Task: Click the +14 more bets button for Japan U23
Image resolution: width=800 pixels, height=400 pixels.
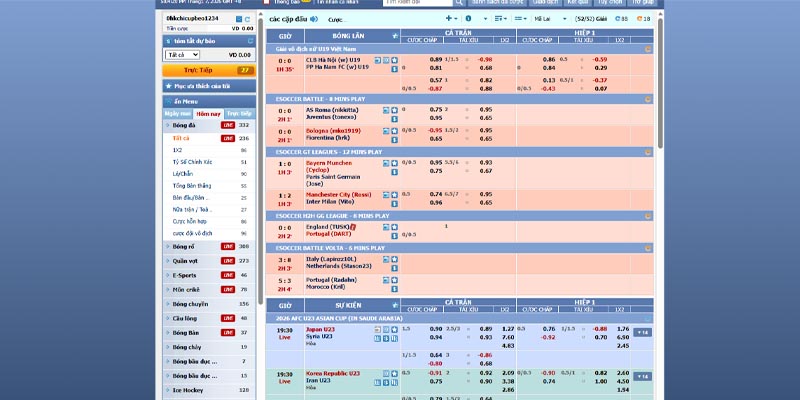Action: coord(642,332)
